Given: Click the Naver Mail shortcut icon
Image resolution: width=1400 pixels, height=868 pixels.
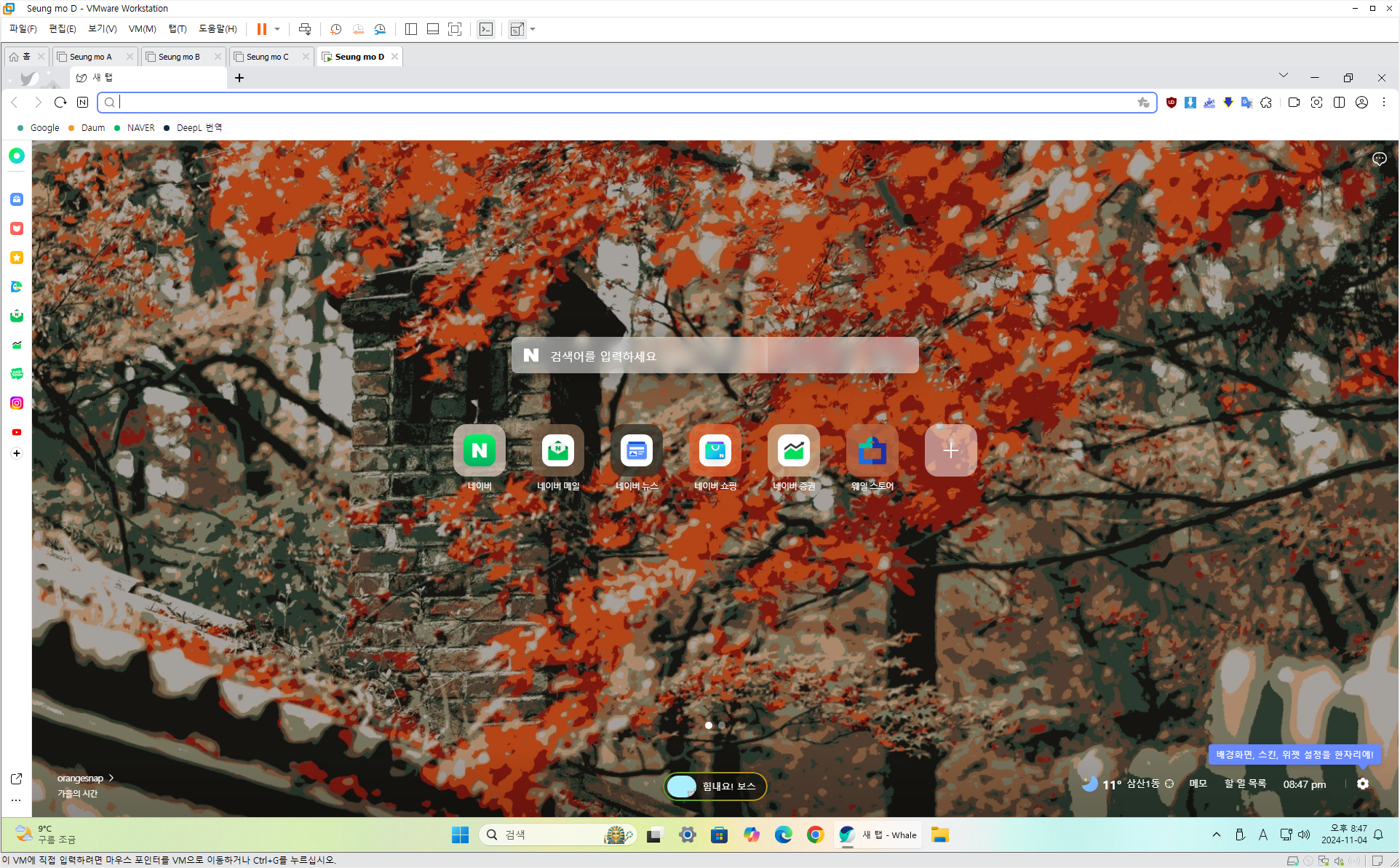Looking at the screenshot, I should 558,451.
